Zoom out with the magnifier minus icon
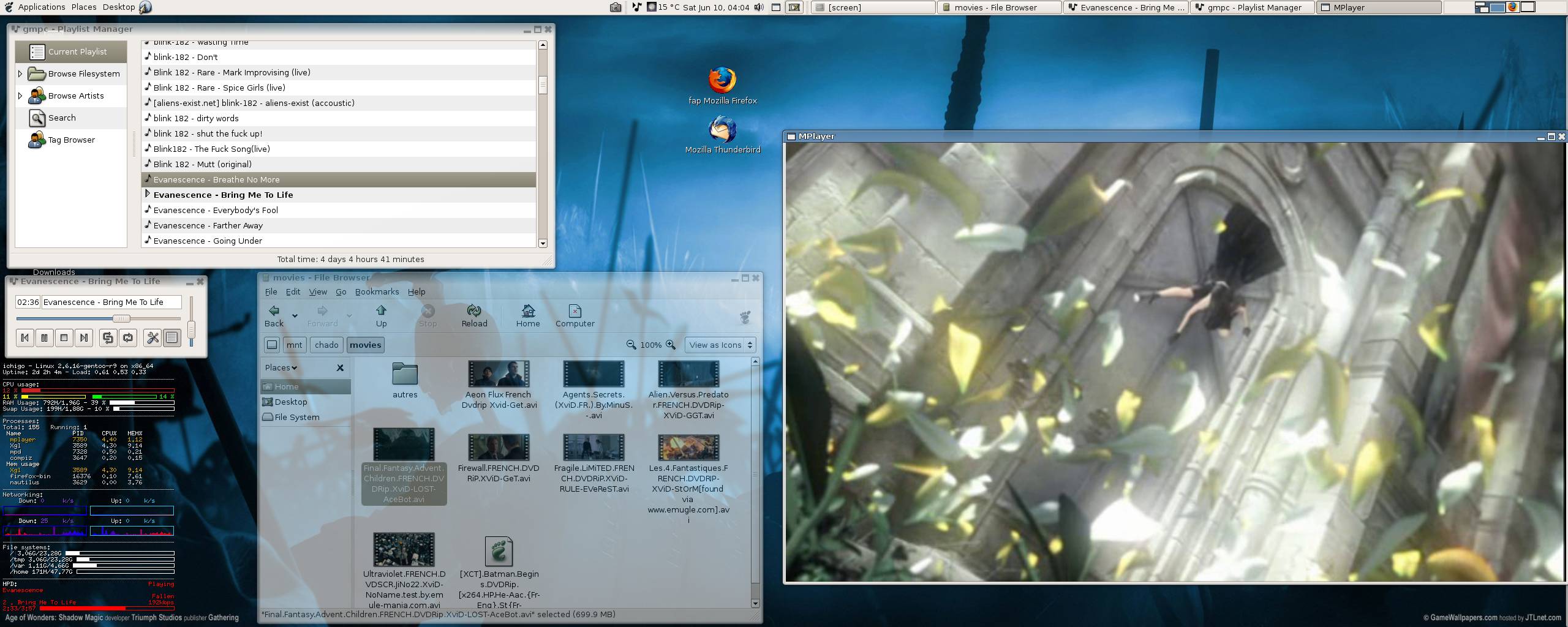 (631, 345)
